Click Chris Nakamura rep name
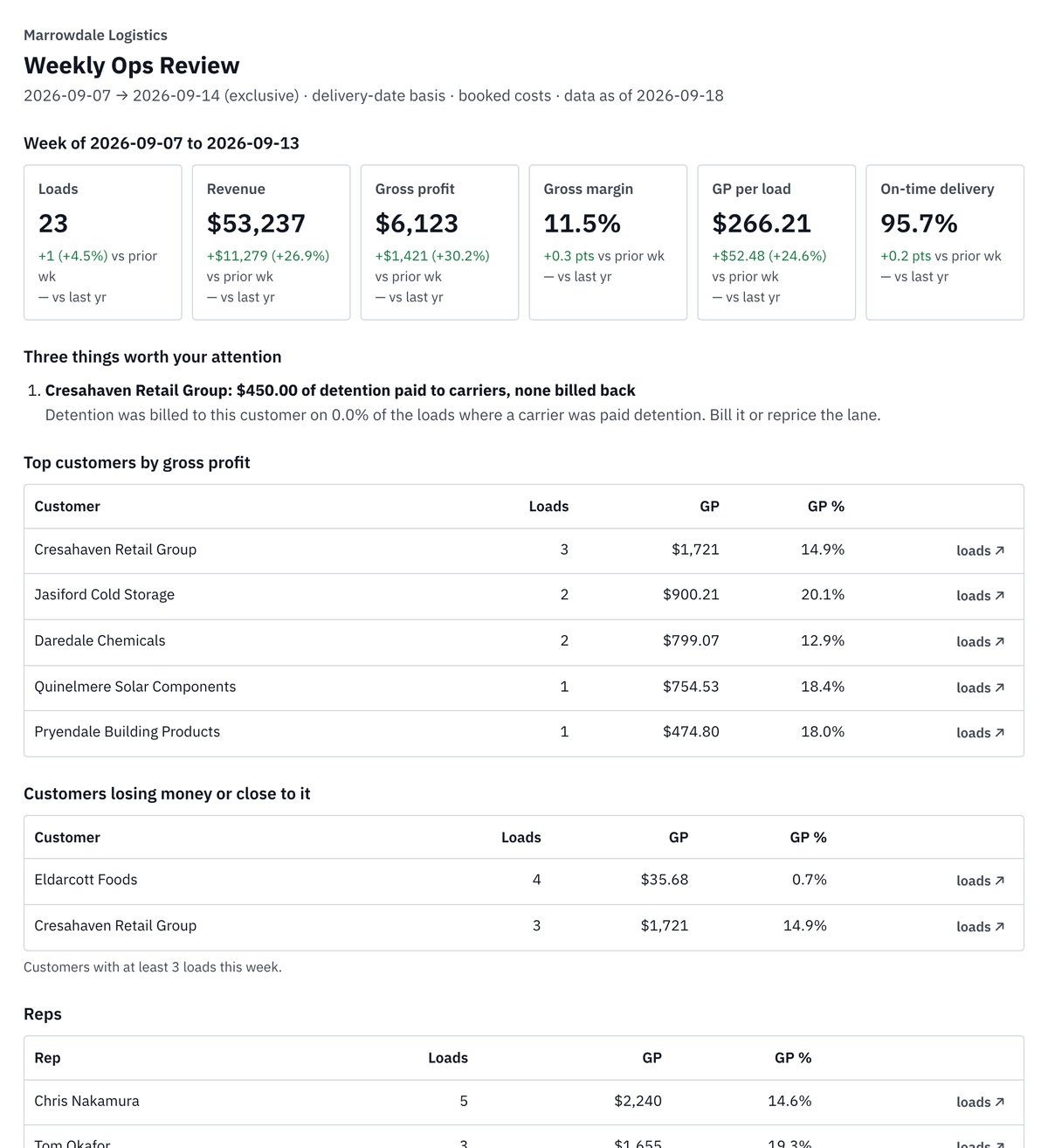This screenshot has height=1148, width=1048. (86, 1101)
